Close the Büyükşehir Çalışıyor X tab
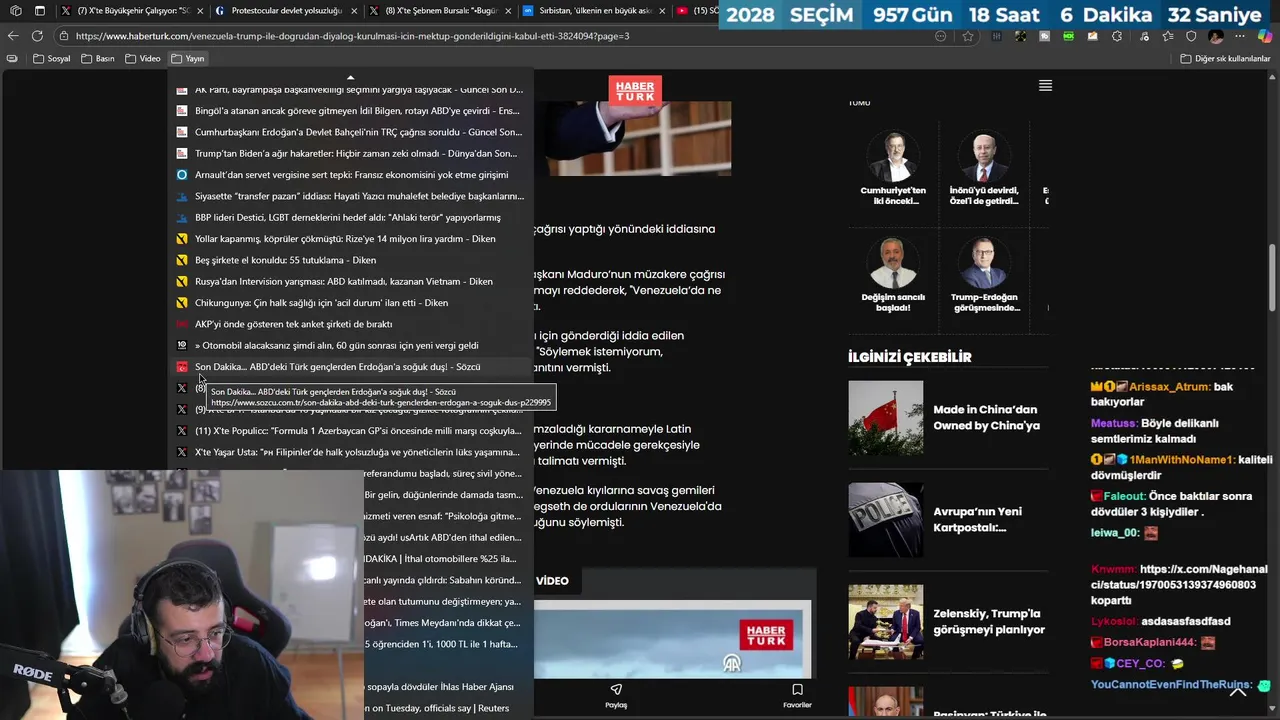Screen dimensions: 1280x720 (198, 11)
